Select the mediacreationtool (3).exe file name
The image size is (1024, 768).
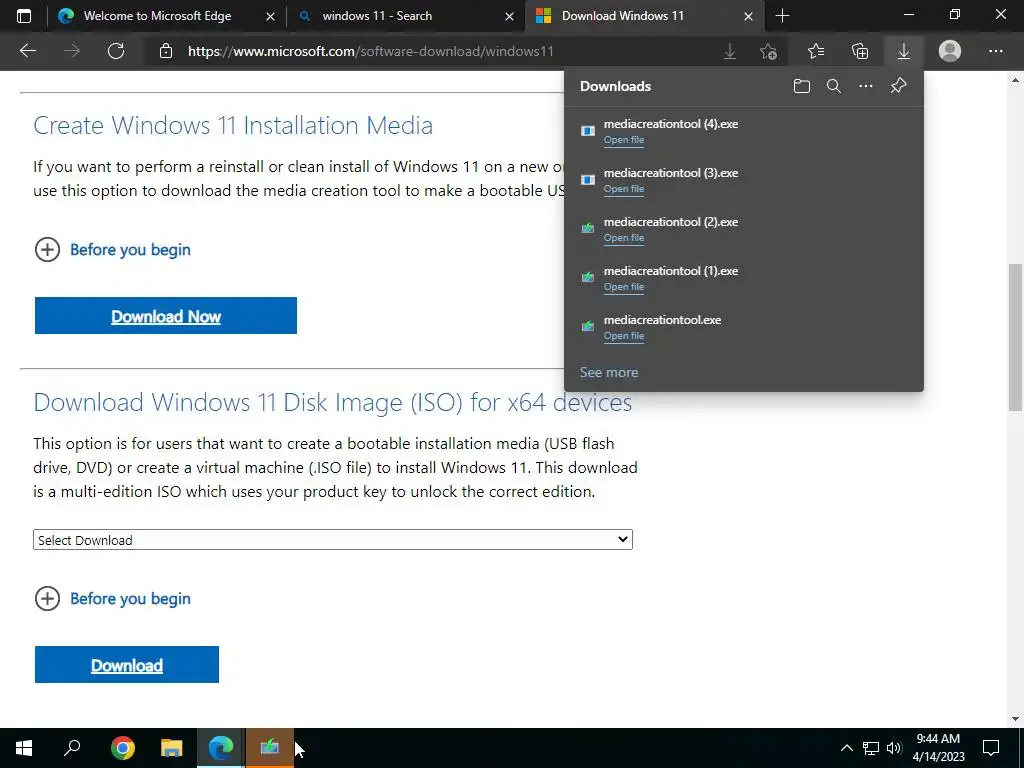[x=671, y=173]
